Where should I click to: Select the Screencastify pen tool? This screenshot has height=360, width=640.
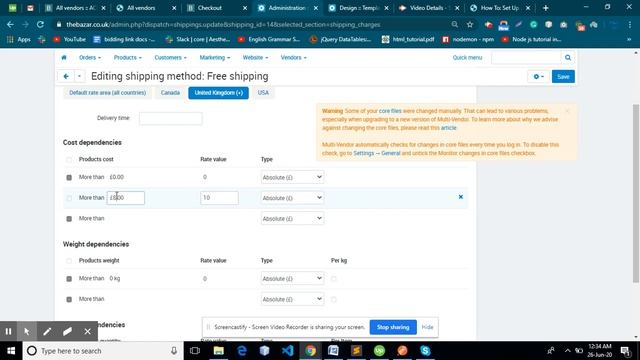pos(47,331)
